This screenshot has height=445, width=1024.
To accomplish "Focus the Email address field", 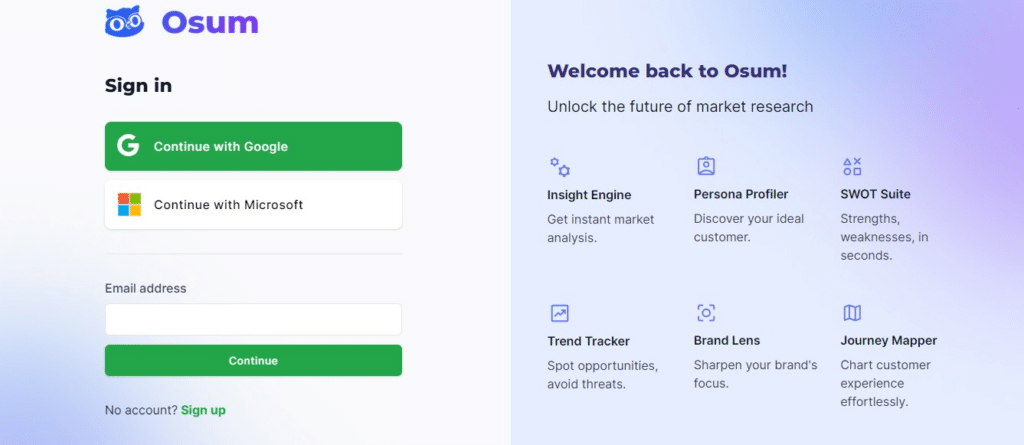I will [x=253, y=320].
